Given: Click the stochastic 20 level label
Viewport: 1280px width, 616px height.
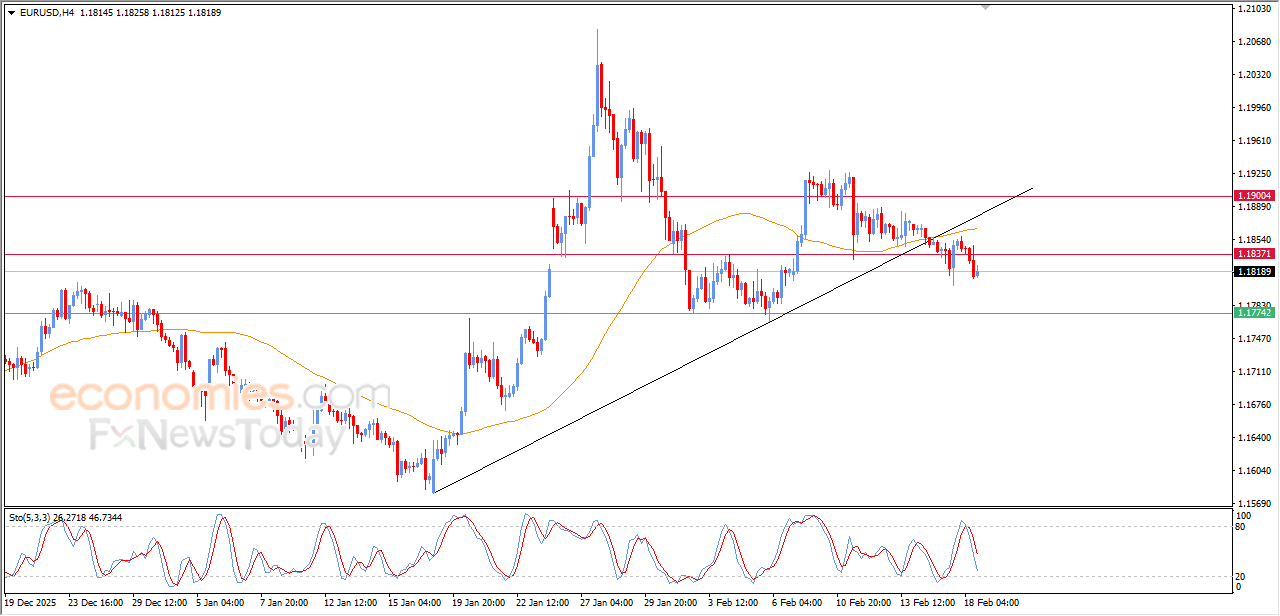Looking at the screenshot, I should pos(1242,576).
